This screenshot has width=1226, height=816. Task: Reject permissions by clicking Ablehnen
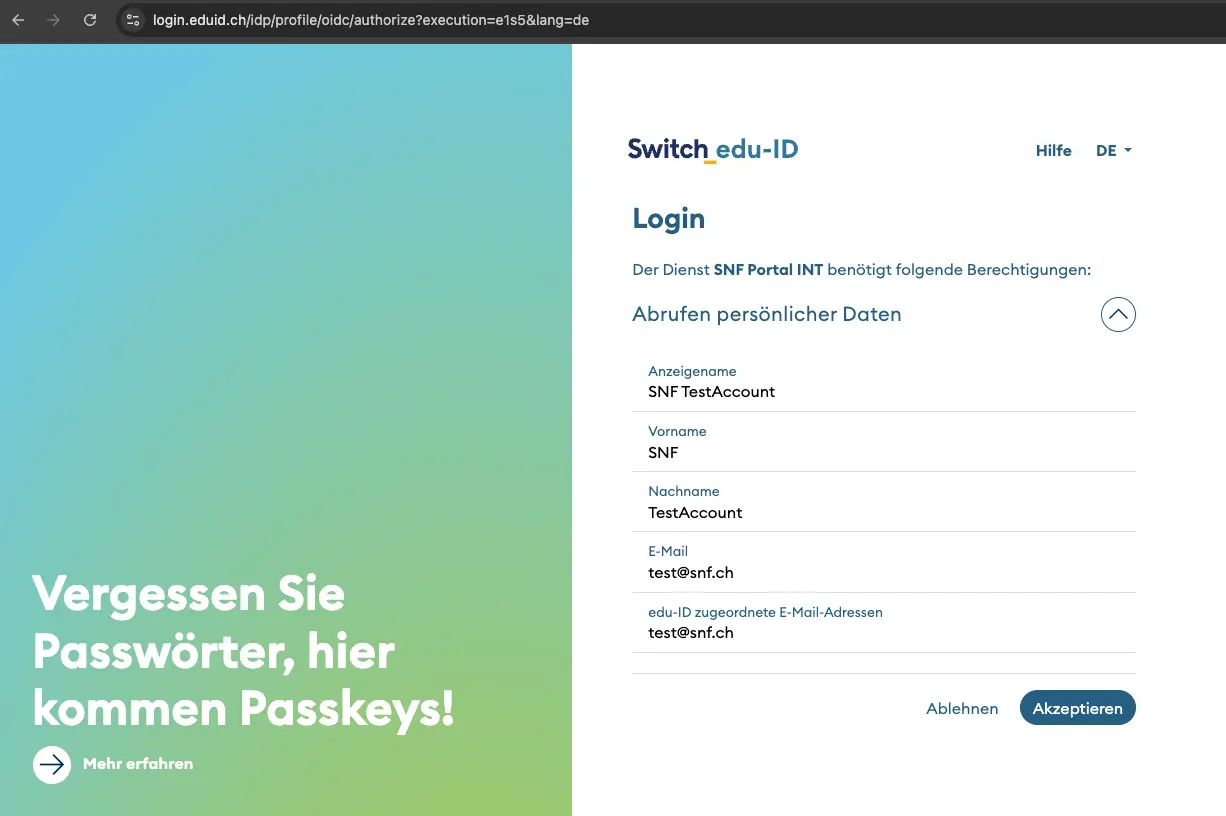[962, 708]
